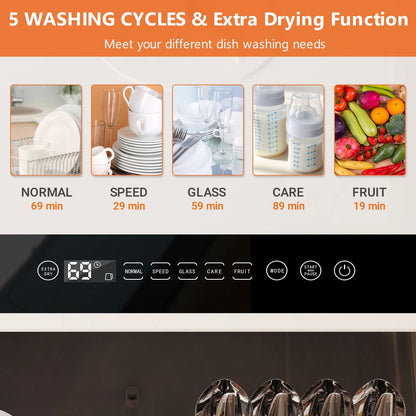The height and width of the screenshot is (416, 416).
Task: Click the NORMAL 69 min label
Action: click(47, 199)
